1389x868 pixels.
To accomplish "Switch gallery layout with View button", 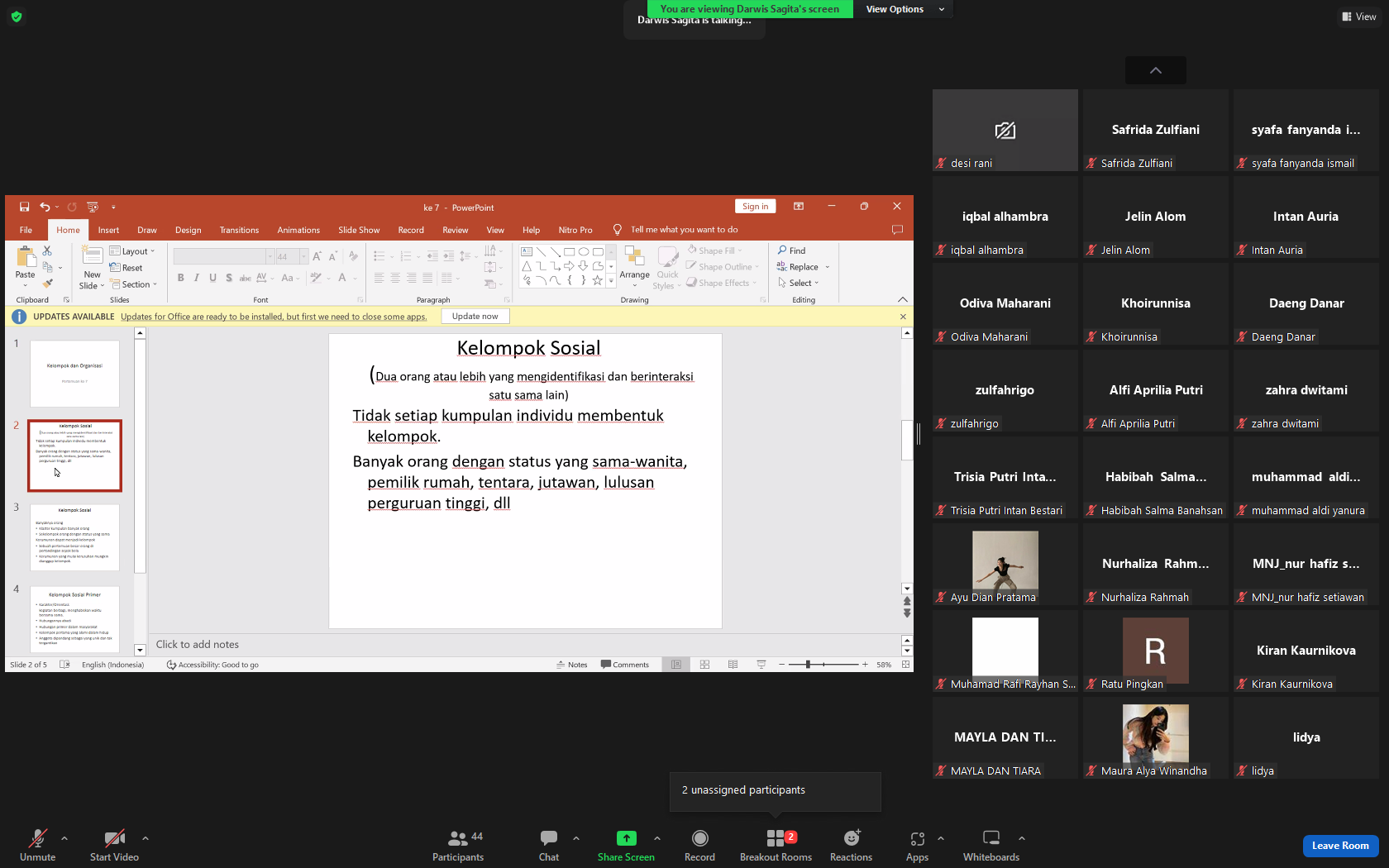I will [x=1358, y=17].
